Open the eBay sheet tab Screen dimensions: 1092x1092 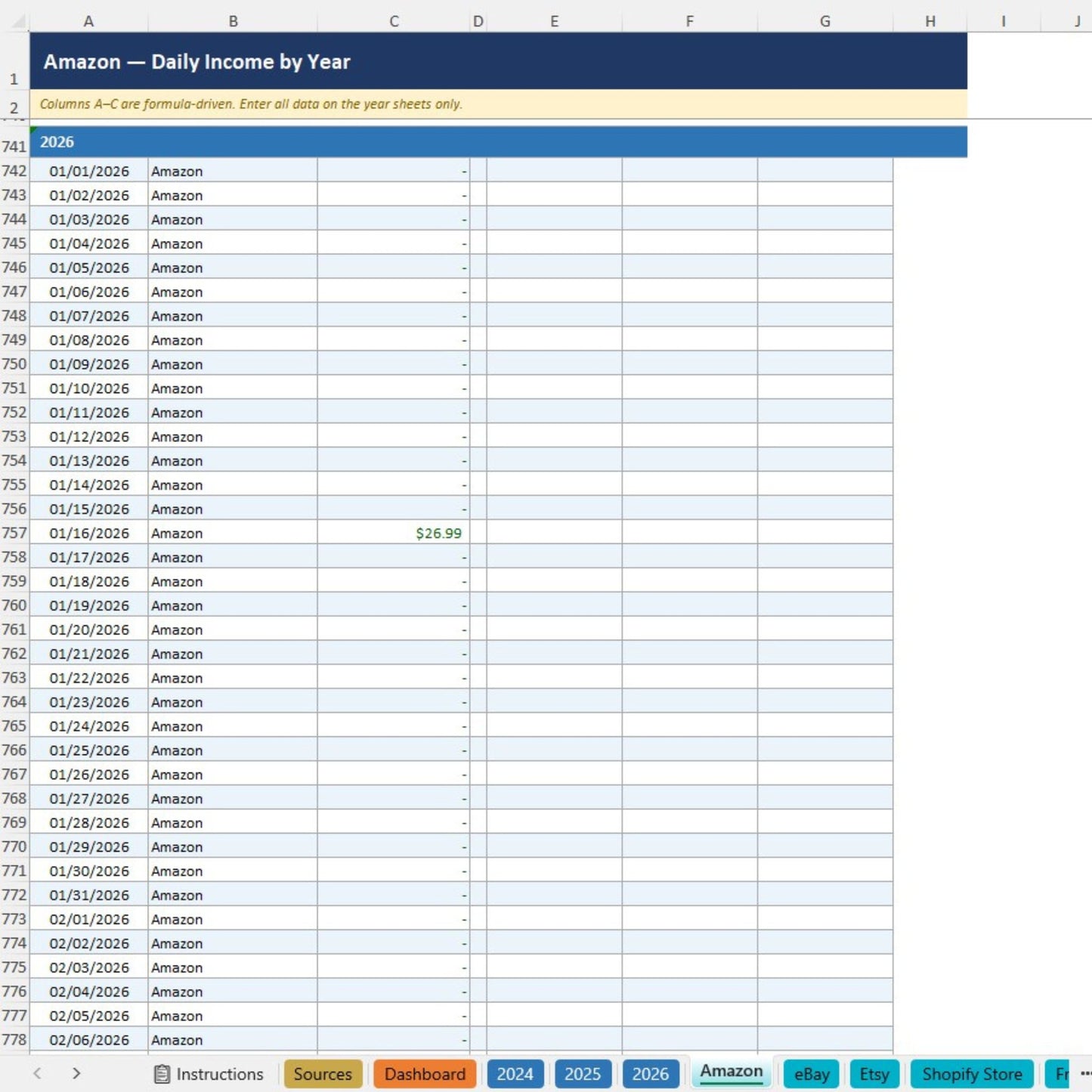812,1074
